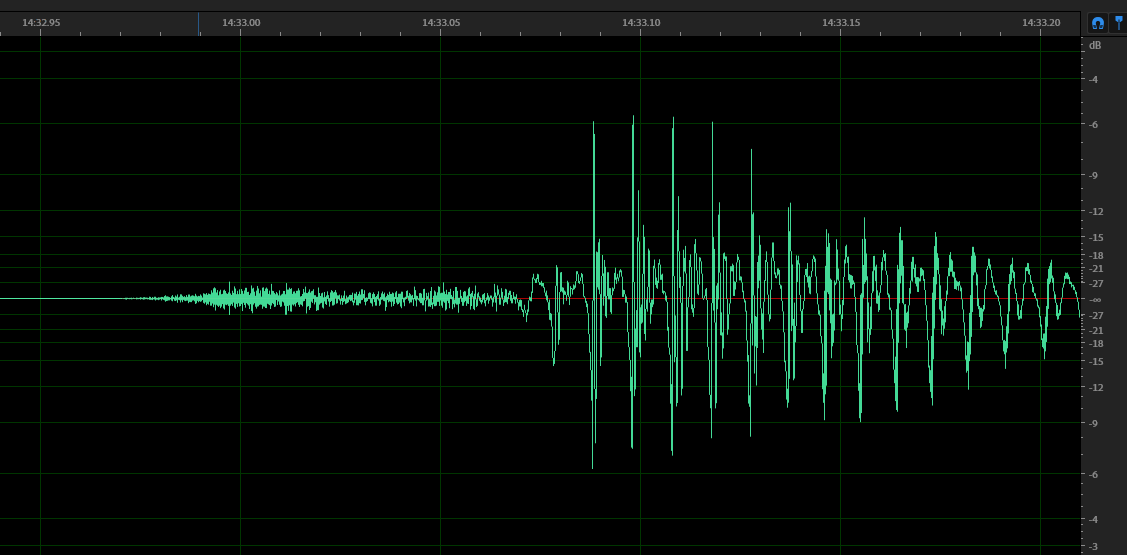Image resolution: width=1127 pixels, height=555 pixels.
Task: Click the upper -4 dB scale label
Action: click(x=1094, y=79)
